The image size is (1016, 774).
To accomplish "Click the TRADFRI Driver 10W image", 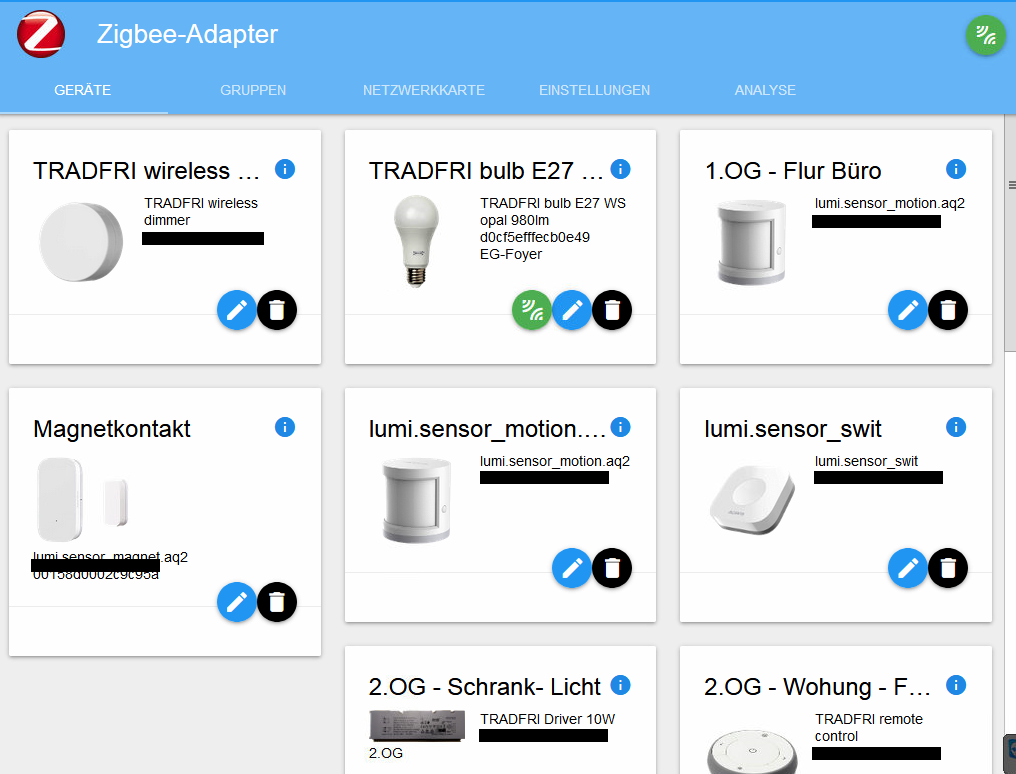I will pyautogui.click(x=417, y=726).
